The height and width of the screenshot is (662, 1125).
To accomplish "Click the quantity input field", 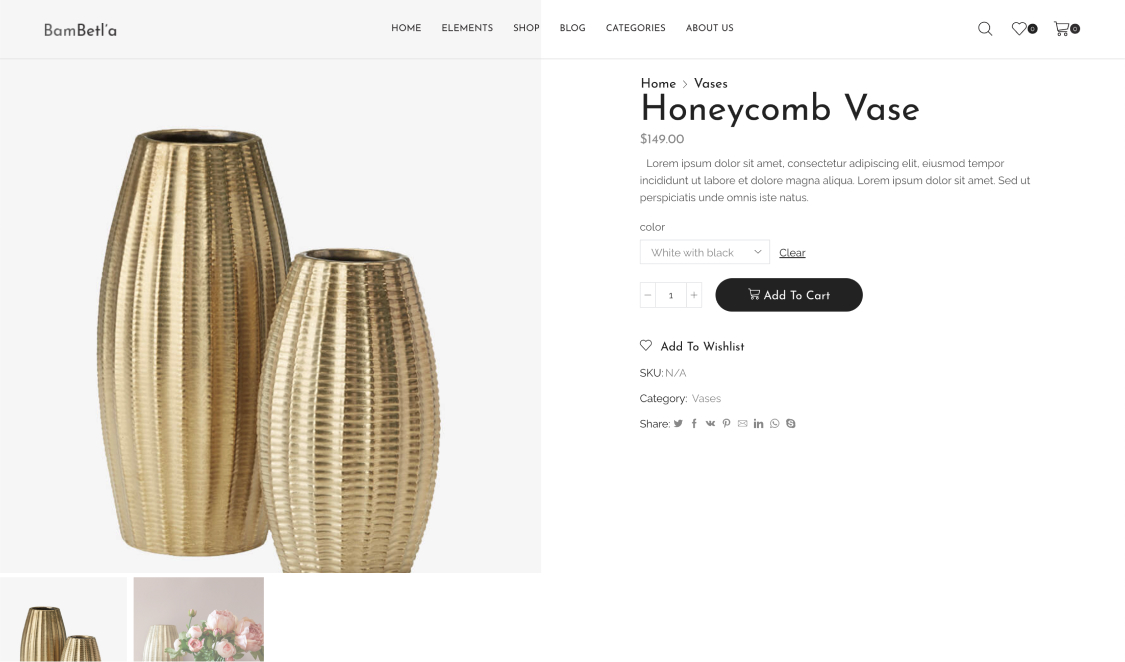I will point(671,295).
